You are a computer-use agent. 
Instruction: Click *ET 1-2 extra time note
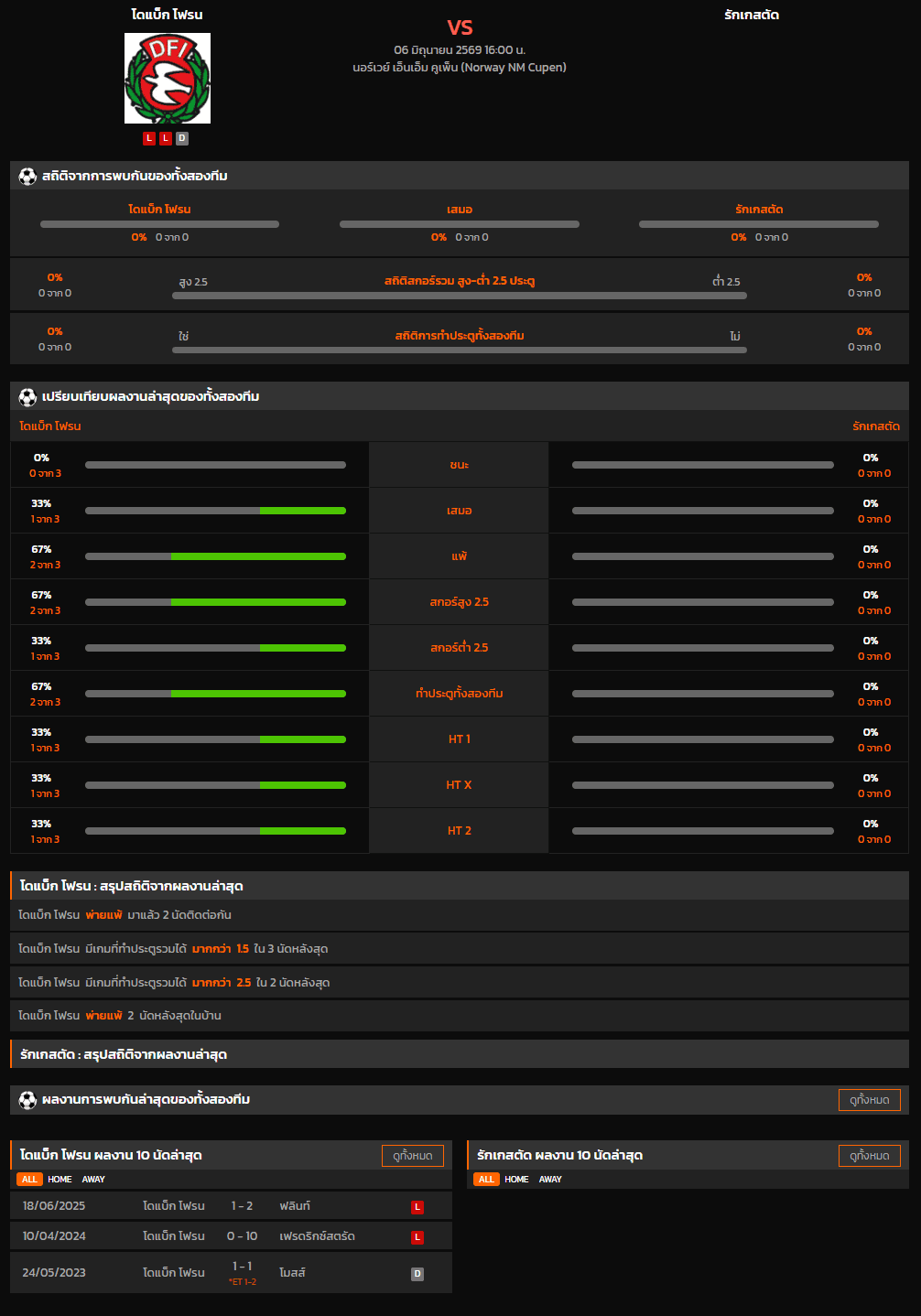click(243, 1282)
